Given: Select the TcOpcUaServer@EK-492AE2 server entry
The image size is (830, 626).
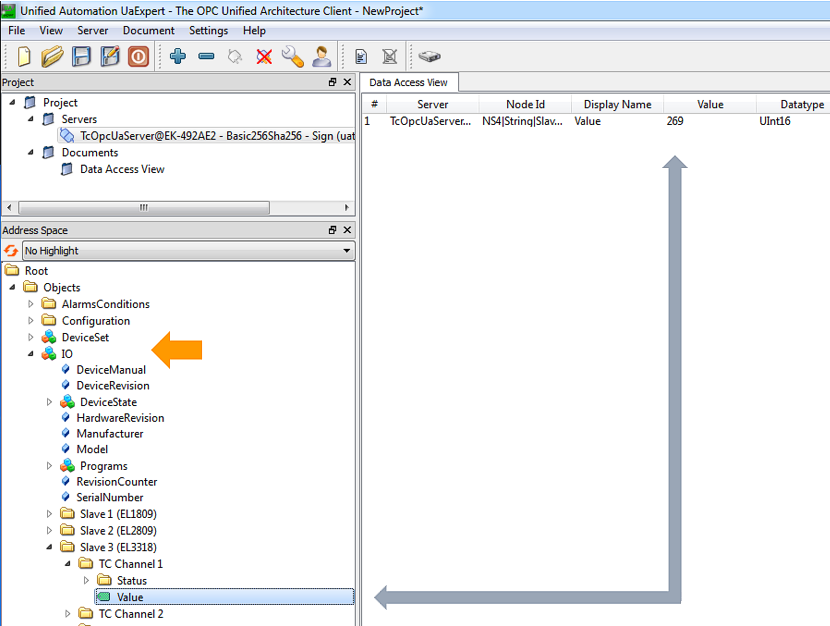Looking at the screenshot, I should click(x=206, y=136).
